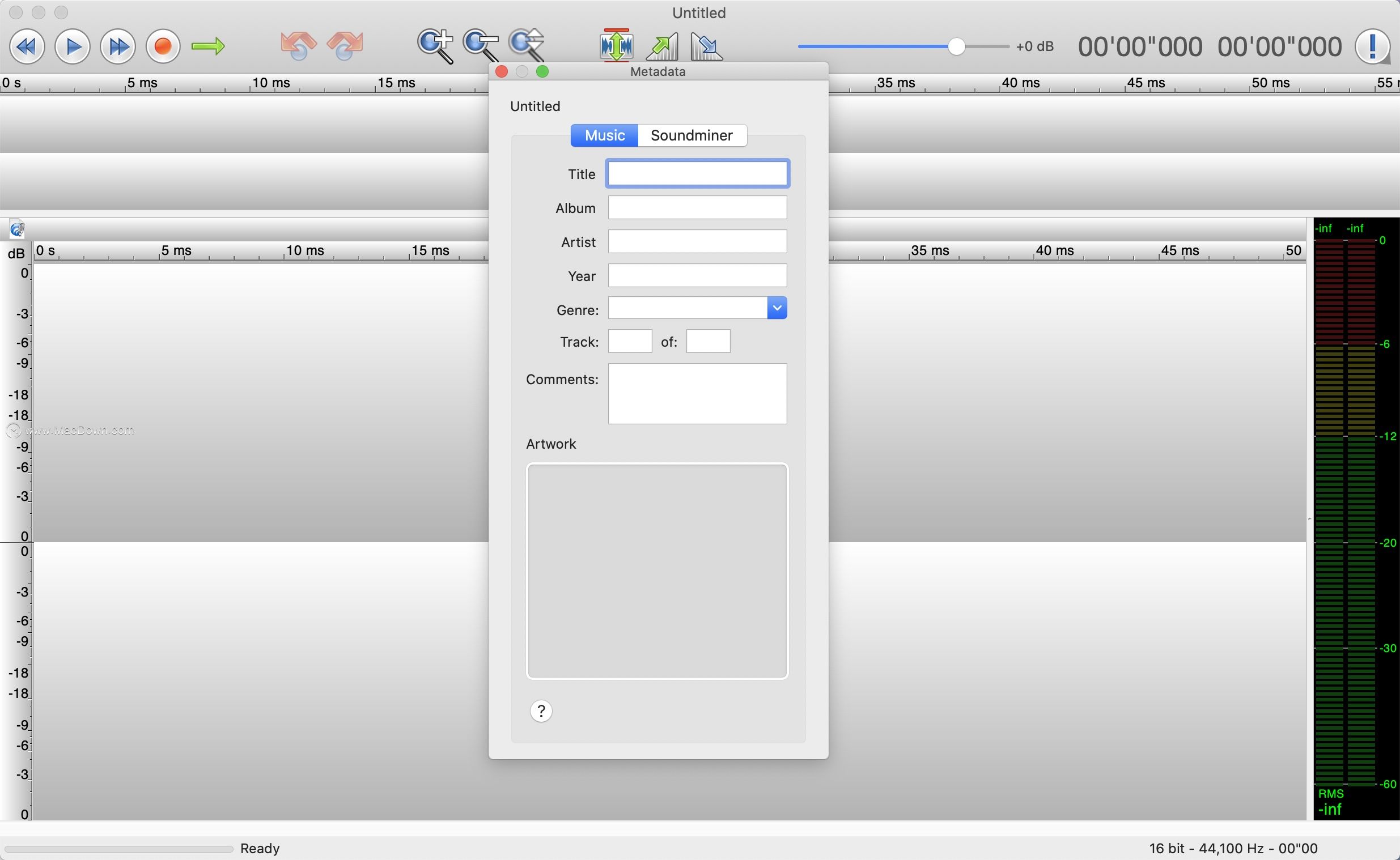Screen dimensions: 1400x860
Task: Click the Artwork image well
Action: (657, 571)
